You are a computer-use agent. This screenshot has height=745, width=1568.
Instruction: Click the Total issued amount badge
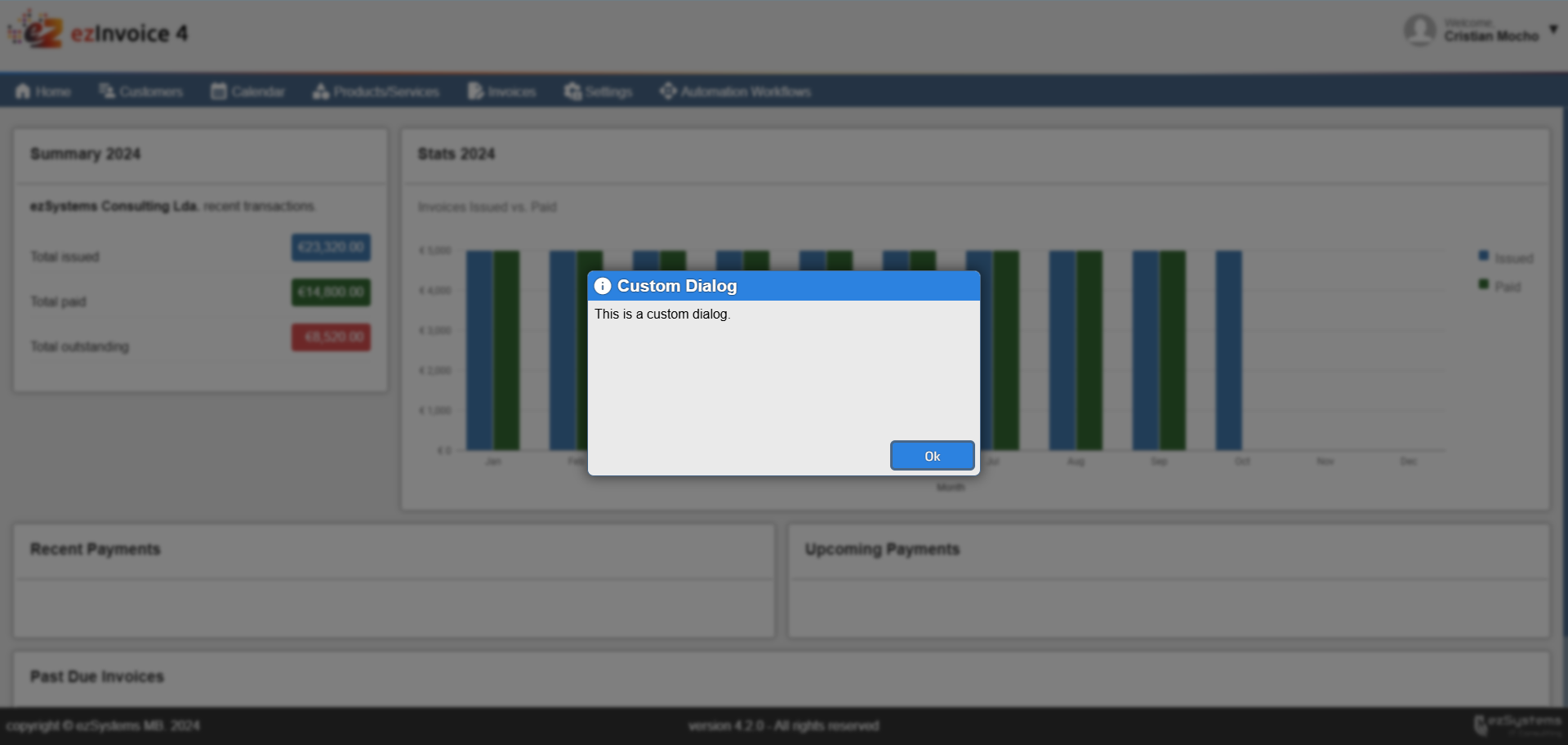[331, 248]
